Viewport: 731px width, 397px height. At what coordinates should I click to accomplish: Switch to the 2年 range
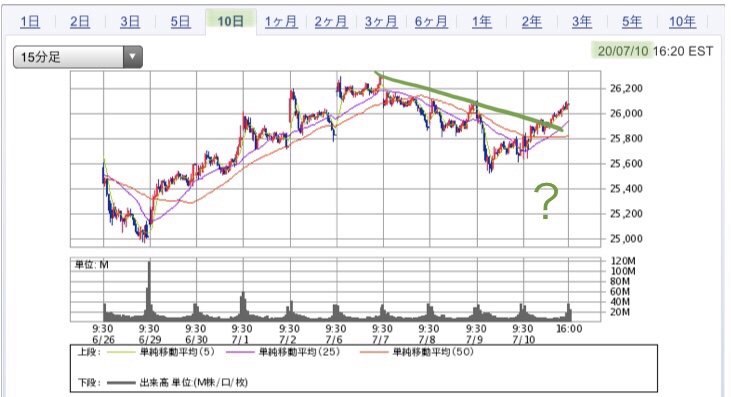531,21
